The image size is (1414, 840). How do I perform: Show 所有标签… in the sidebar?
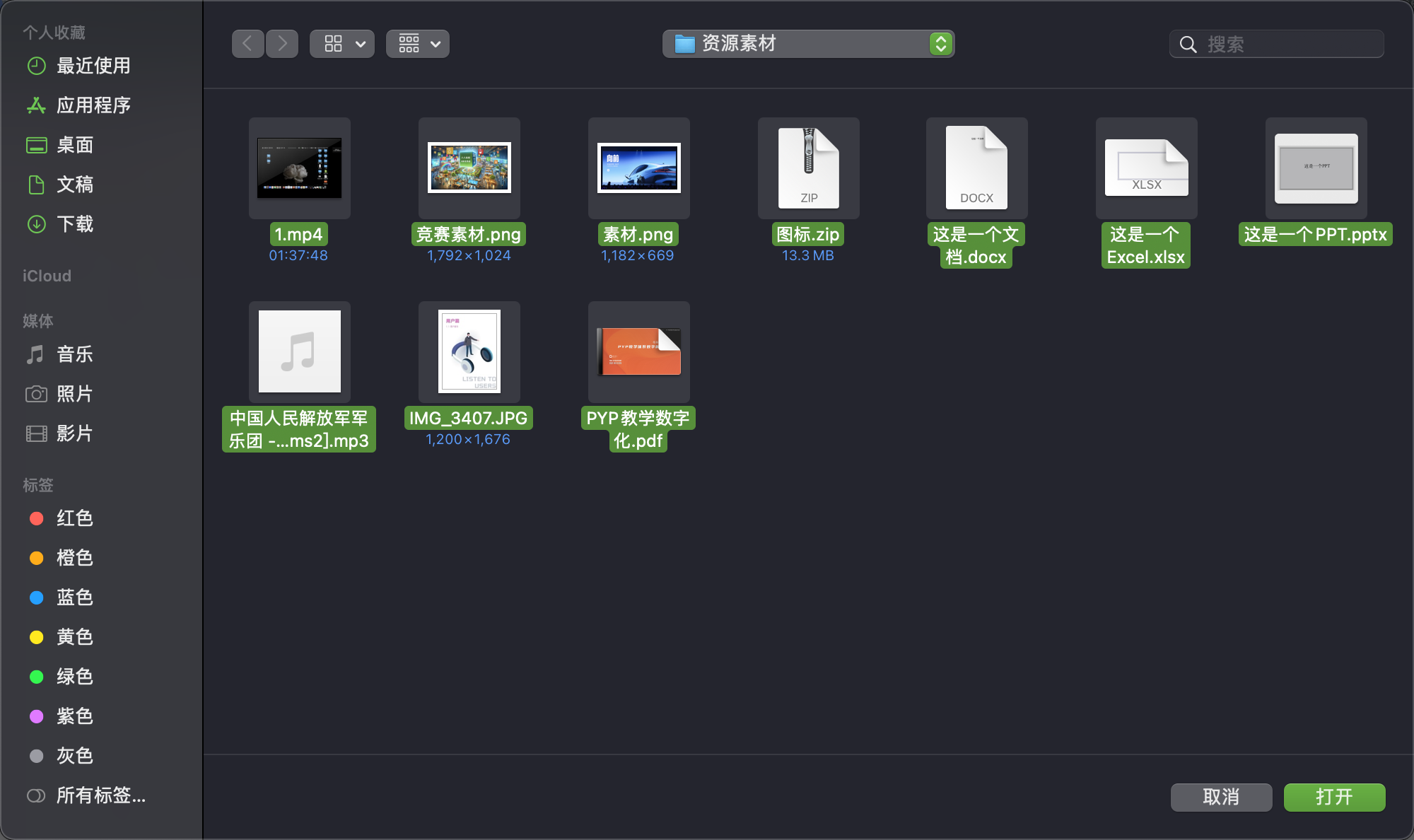tap(102, 795)
